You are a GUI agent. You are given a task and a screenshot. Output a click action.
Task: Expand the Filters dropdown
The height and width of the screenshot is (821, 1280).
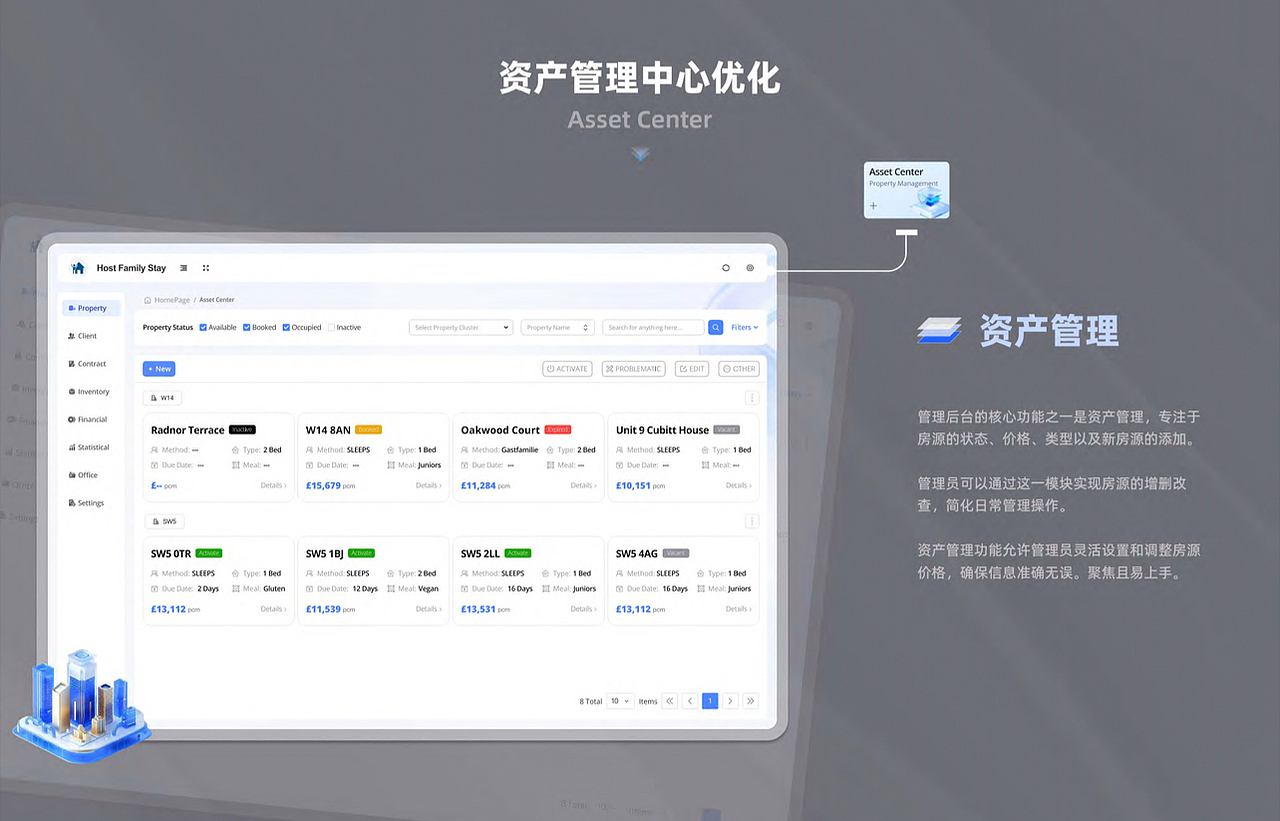pos(743,327)
